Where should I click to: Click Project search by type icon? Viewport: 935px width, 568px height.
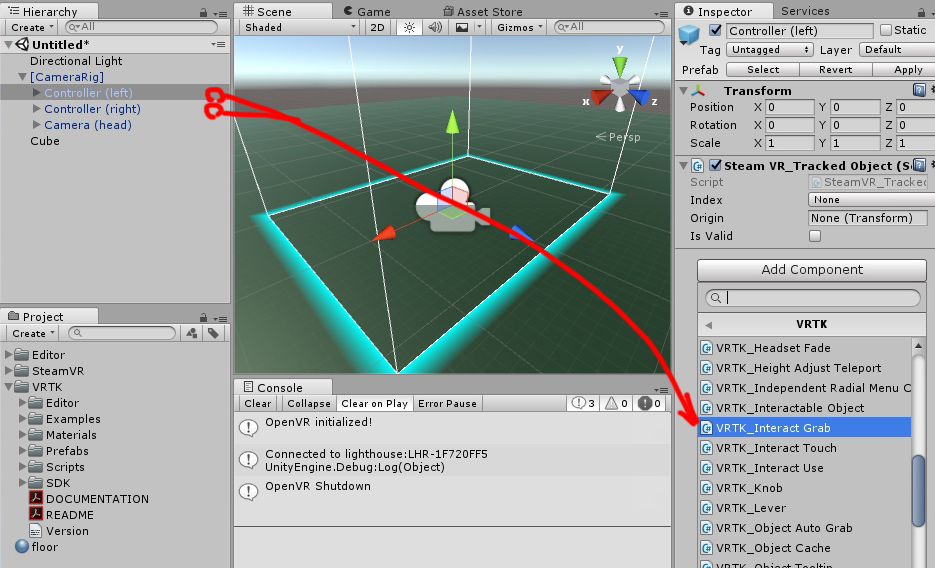pyautogui.click(x=191, y=333)
